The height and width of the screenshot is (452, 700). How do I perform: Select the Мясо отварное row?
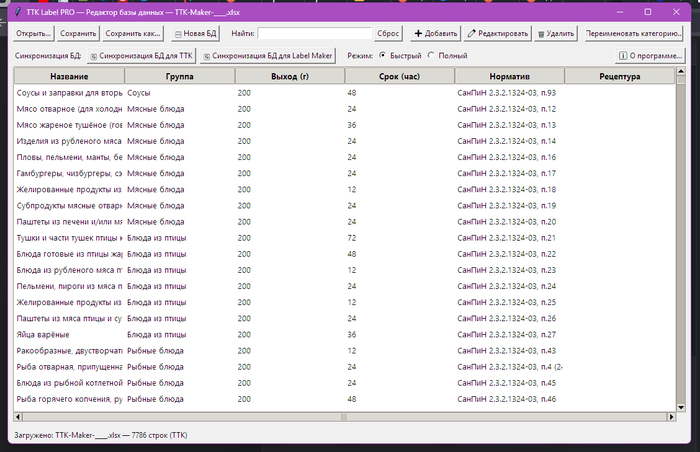tap(344, 109)
